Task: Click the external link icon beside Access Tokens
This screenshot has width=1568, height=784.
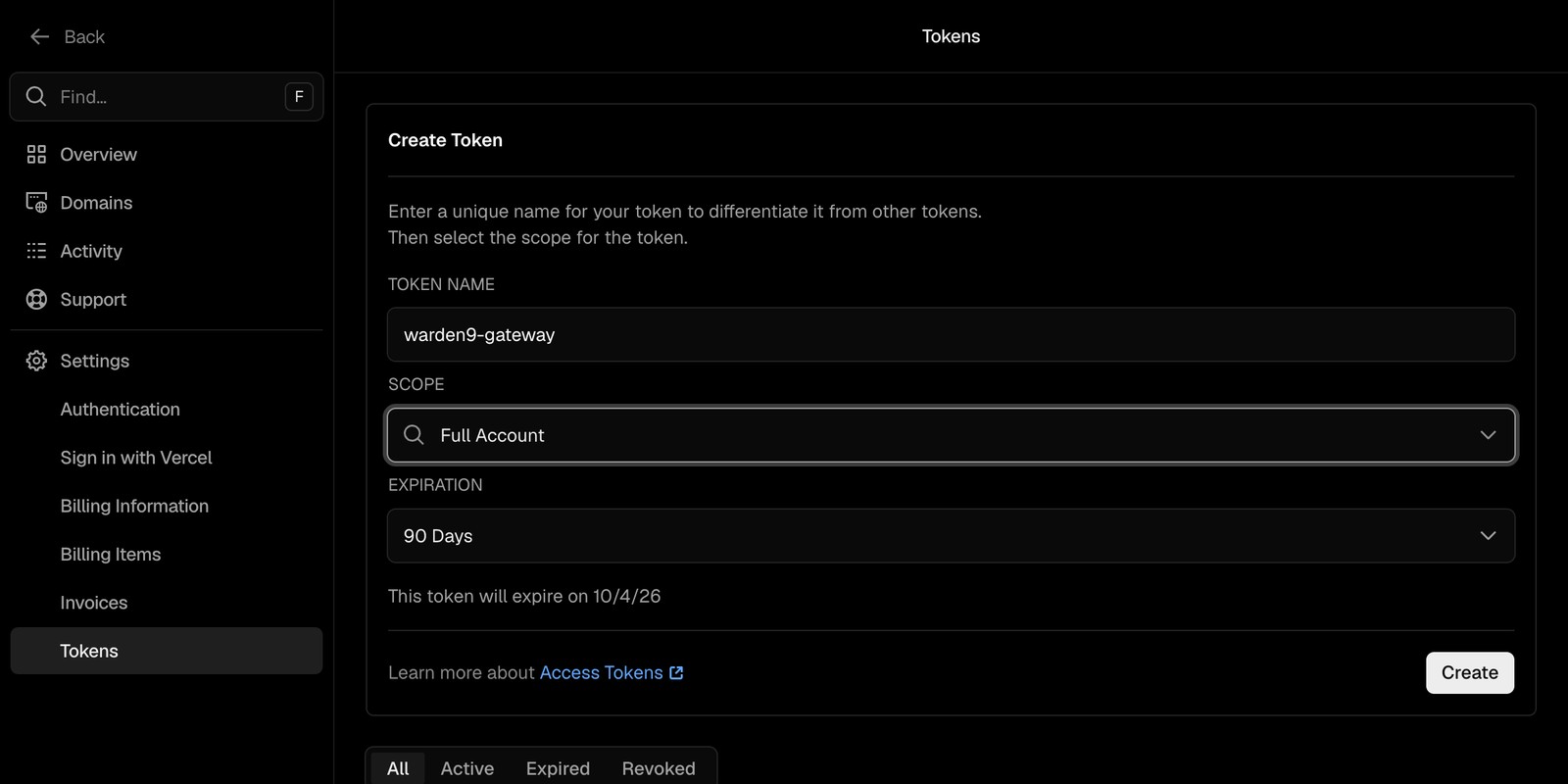Action: click(676, 673)
